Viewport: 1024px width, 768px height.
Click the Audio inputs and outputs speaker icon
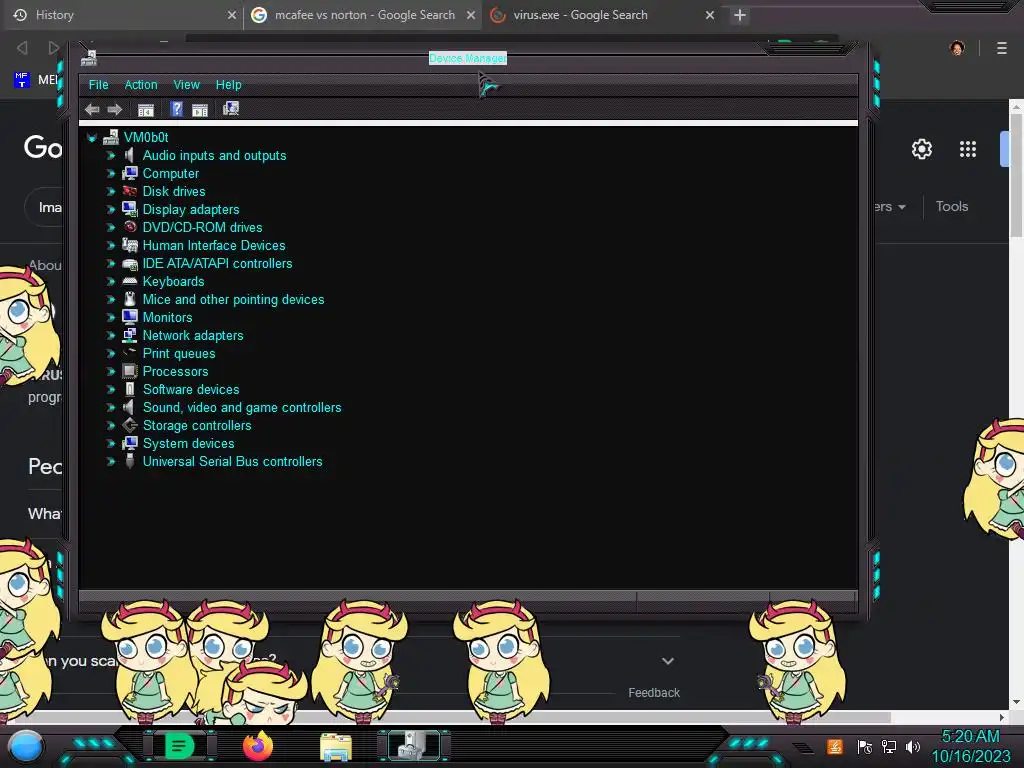point(129,155)
